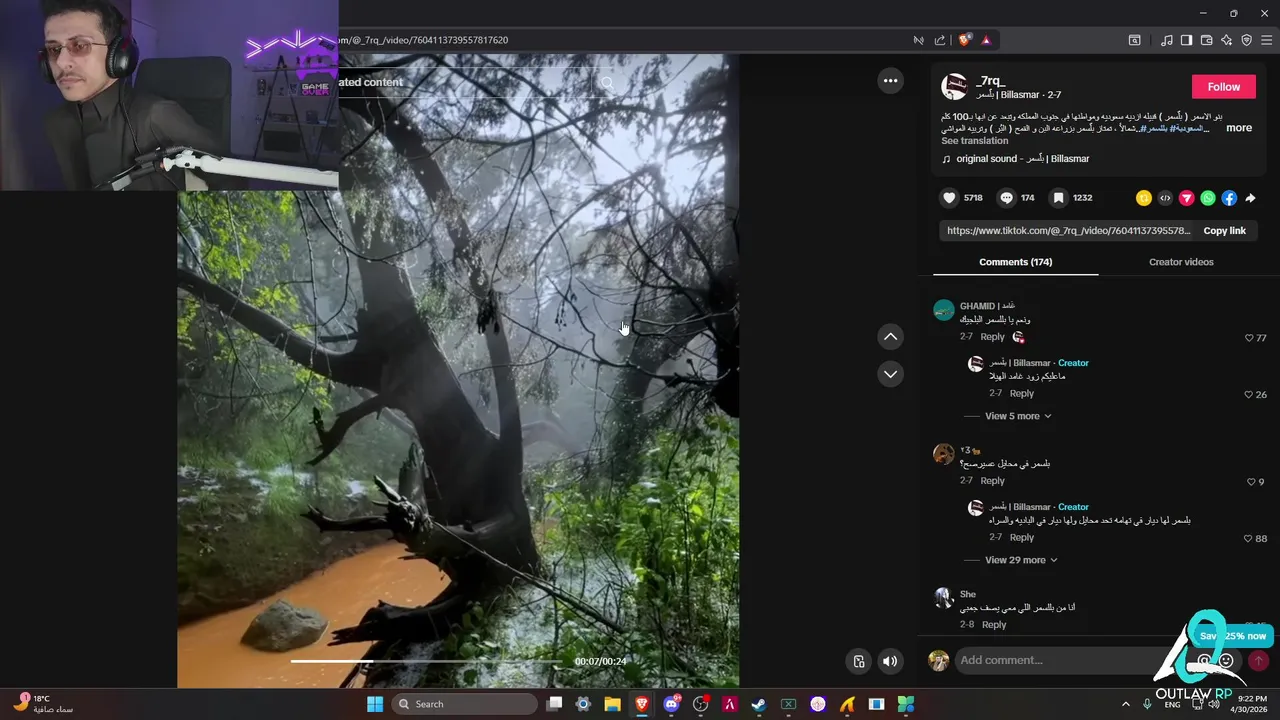The image size is (1280, 720).
Task: Switch to Comments (174) tab
Action: (1015, 262)
